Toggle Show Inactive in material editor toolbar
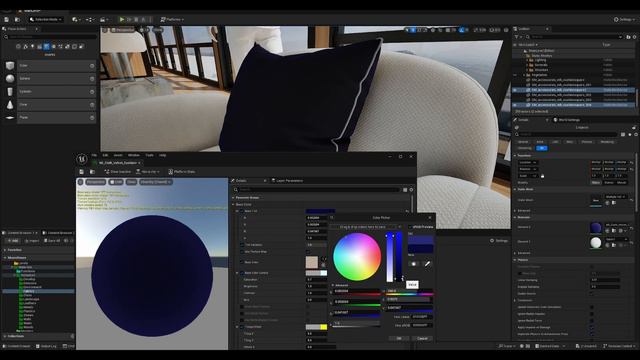This screenshot has width=640, height=360. tap(118, 172)
